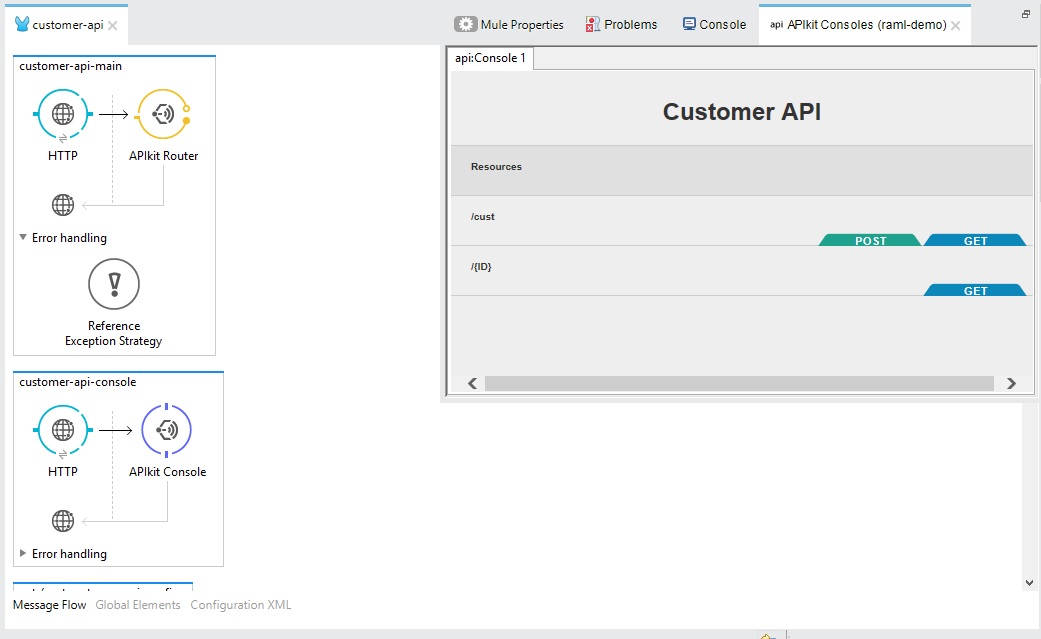Viewport: 1041px width, 639px height.
Task: Expand Error handling in customer-api-console flow
Action: coord(23,554)
